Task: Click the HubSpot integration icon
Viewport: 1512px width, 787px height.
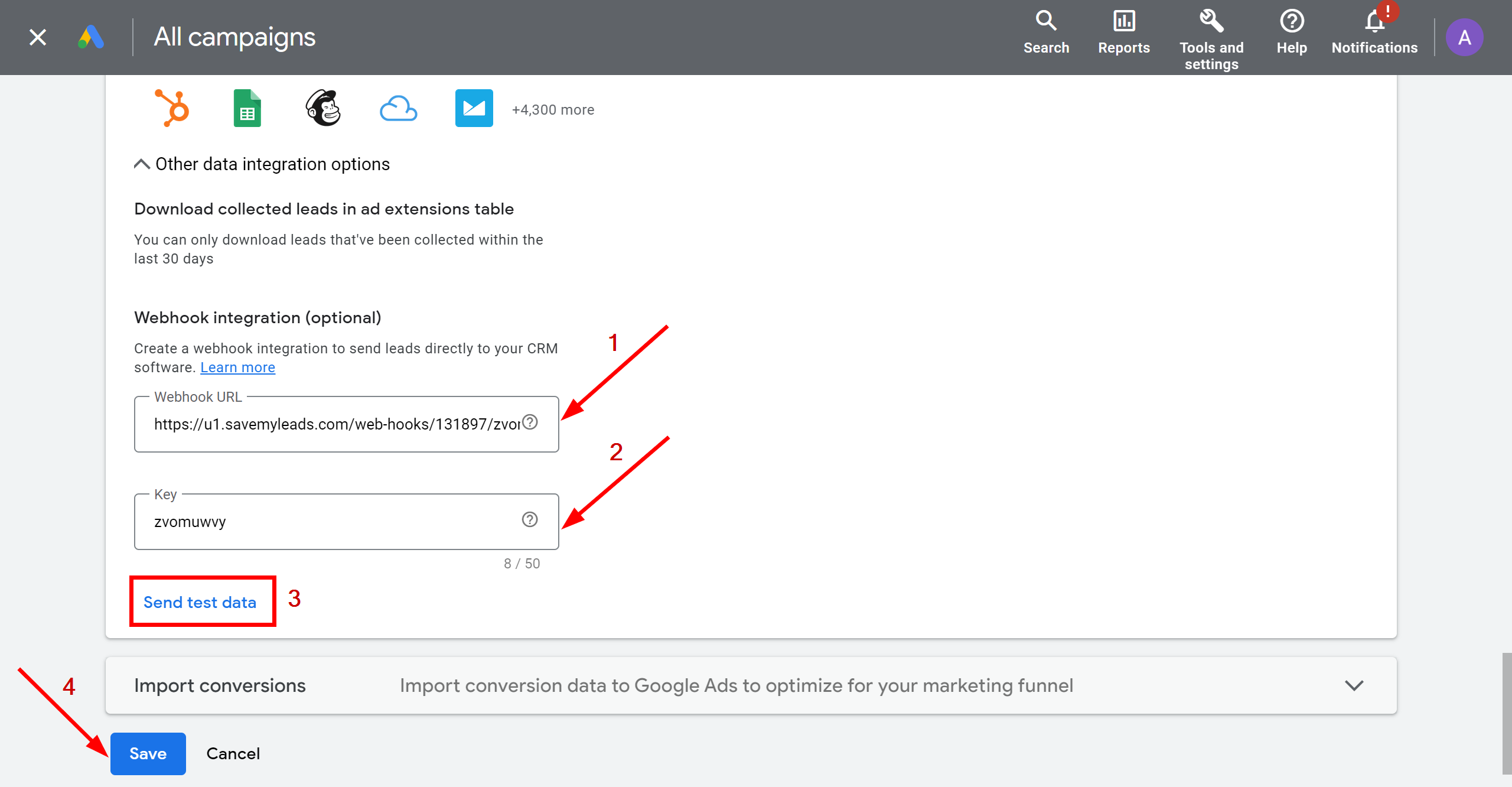Action: pyautogui.click(x=171, y=108)
